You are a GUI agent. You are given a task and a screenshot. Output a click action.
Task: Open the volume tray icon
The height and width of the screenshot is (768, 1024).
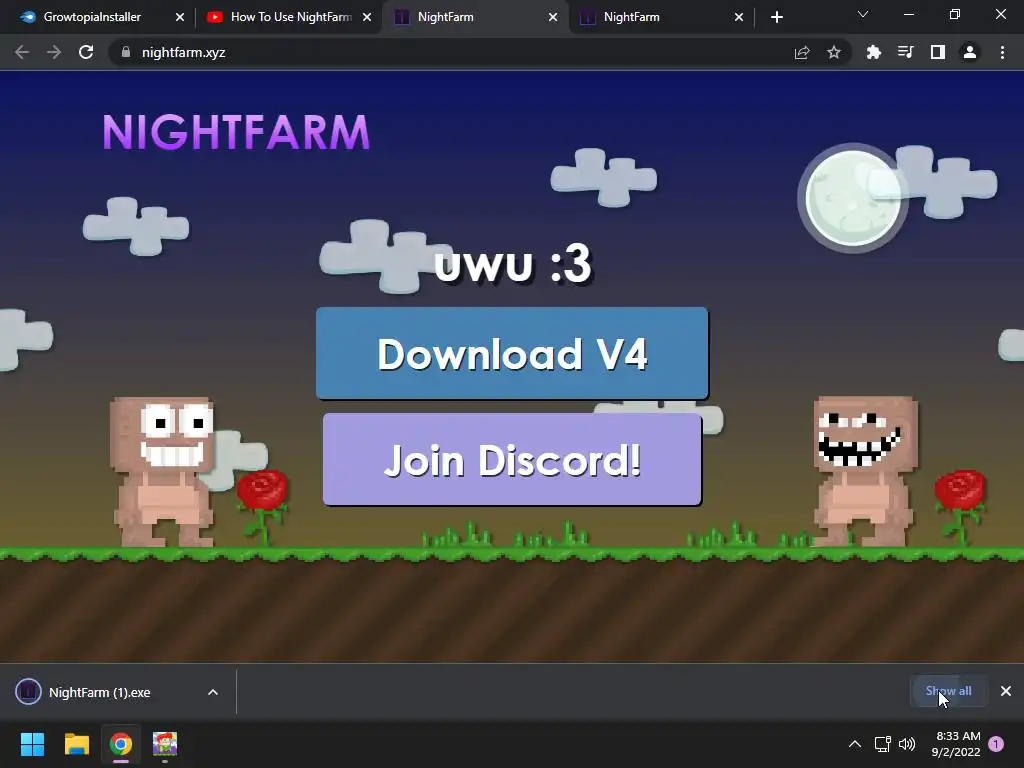pos(907,744)
